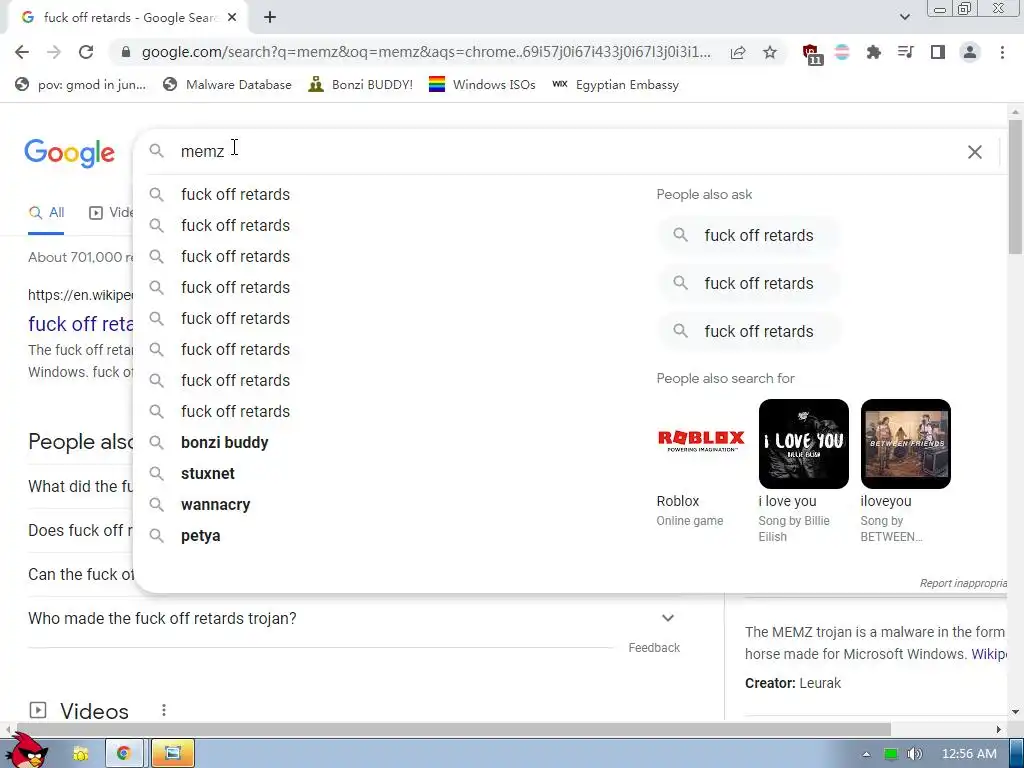This screenshot has width=1024, height=768.
Task: Open Chrome three-dot menu
Action: pos(1002,52)
